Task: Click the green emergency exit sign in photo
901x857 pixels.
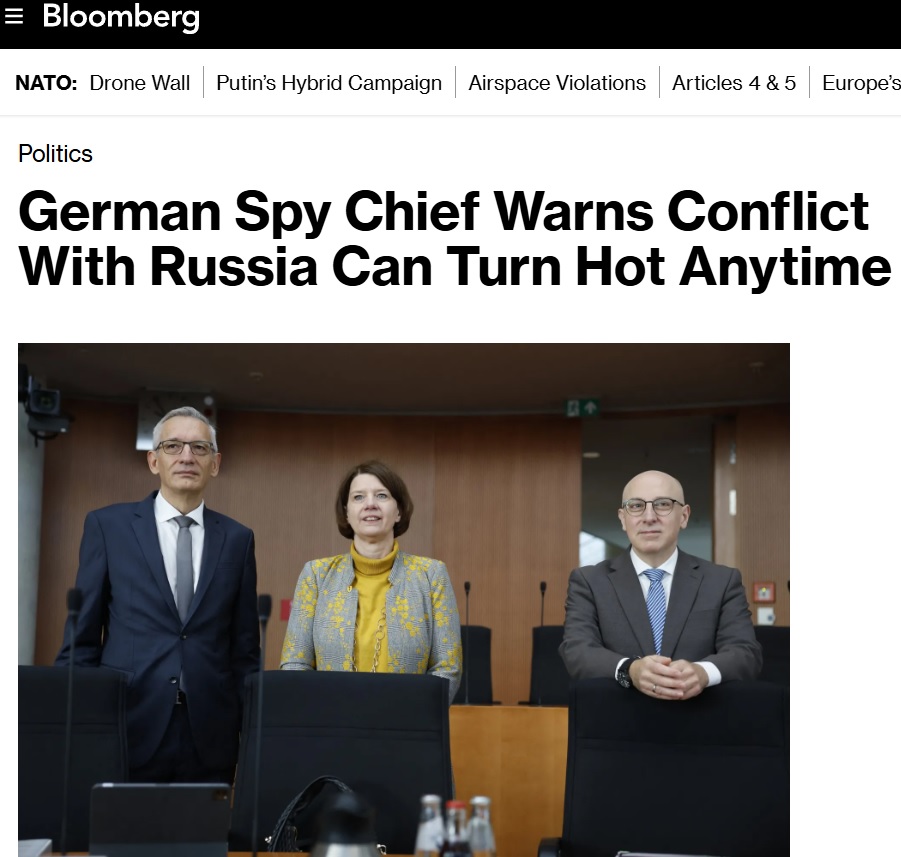Action: point(583,408)
